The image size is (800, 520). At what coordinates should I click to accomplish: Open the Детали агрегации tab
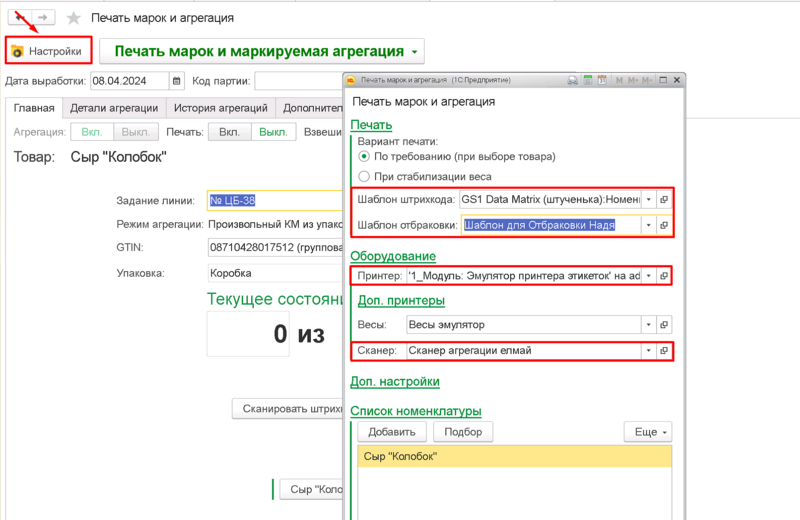tap(114, 108)
